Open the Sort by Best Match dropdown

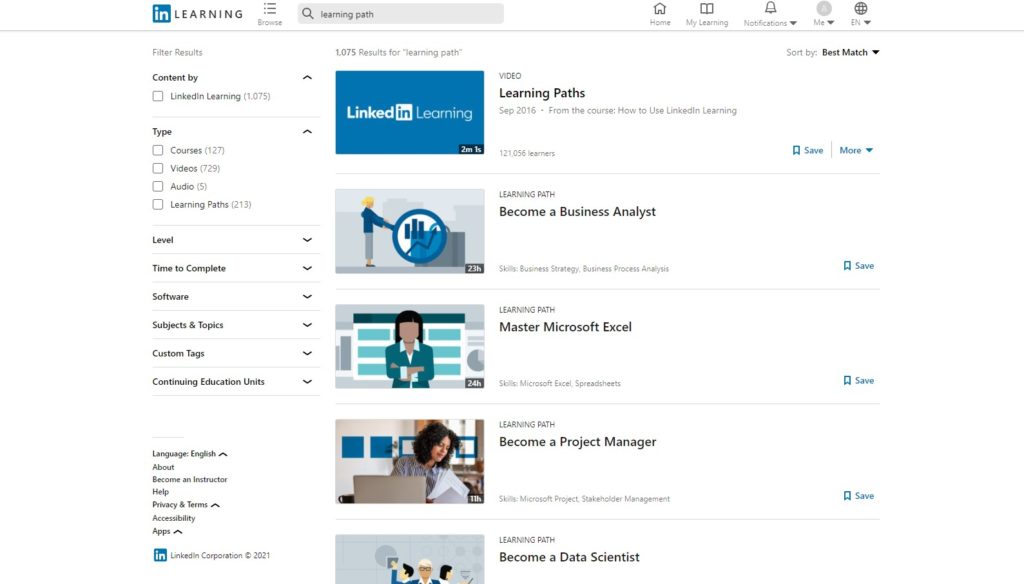click(850, 52)
